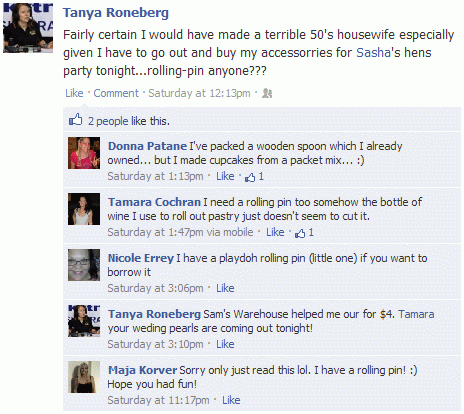Open Tamara Cochran's profile picture
The image size is (464, 414).
click(x=84, y=209)
